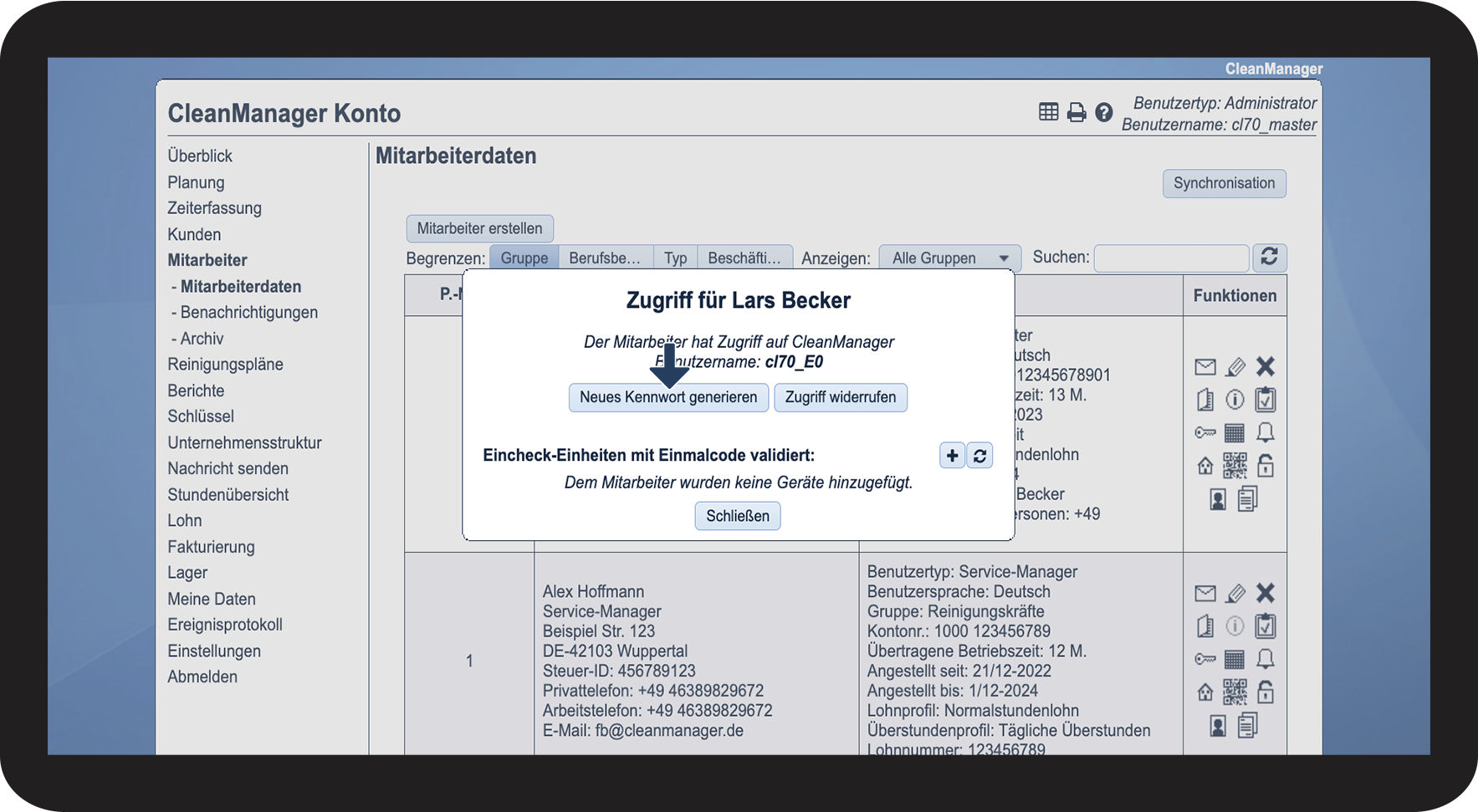Click the envelope icon in Alex Hoffmann's row
Screen dimensions: 1478x812
[x=1205, y=593]
